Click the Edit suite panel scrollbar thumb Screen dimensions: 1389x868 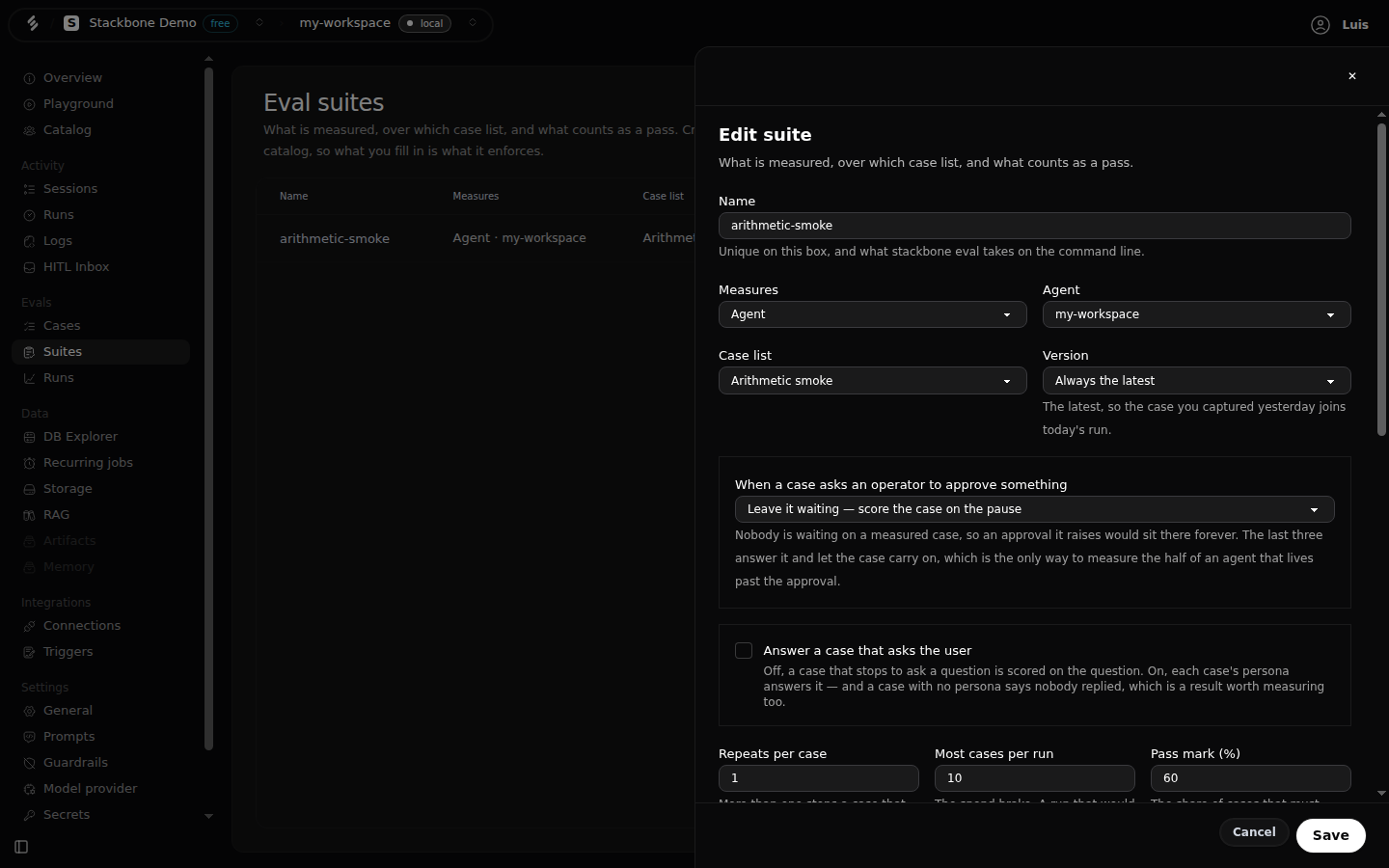pyautogui.click(x=1381, y=280)
